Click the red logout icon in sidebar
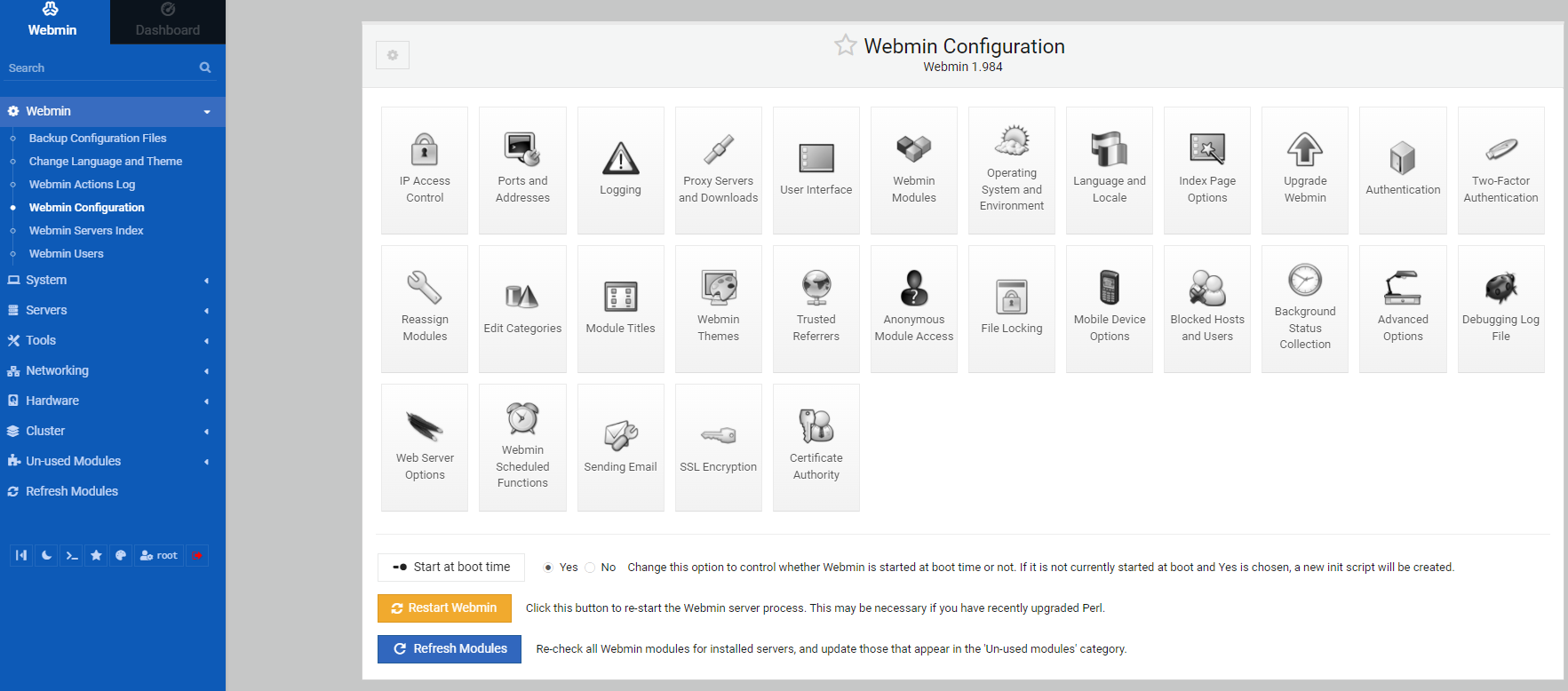Viewport: 1568px width, 691px height. (197, 556)
